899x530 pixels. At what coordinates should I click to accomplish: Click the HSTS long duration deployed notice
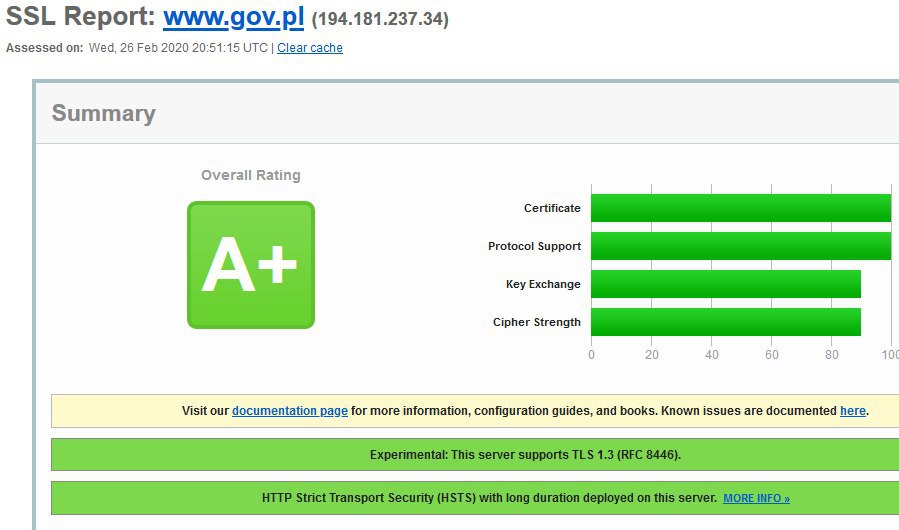tap(475, 498)
